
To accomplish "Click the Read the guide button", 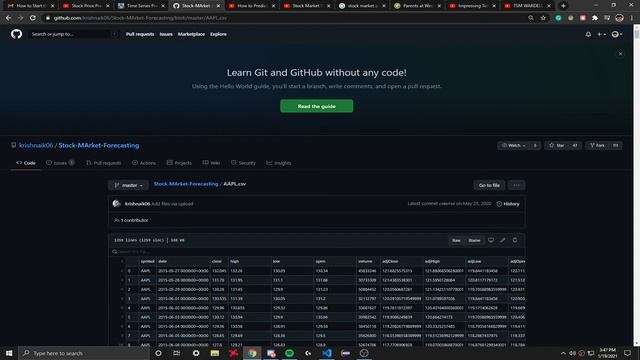I will click(316, 106).
